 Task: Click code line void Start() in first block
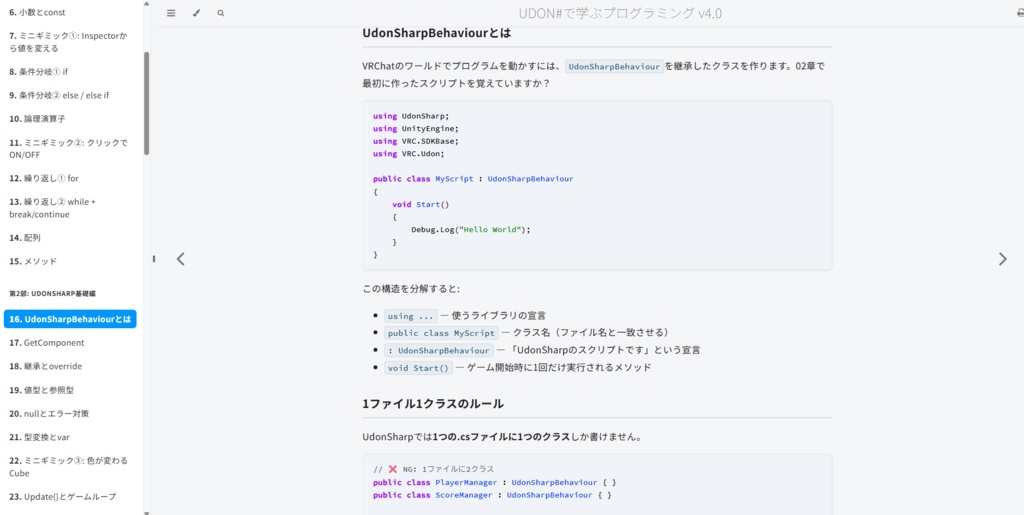(x=421, y=204)
